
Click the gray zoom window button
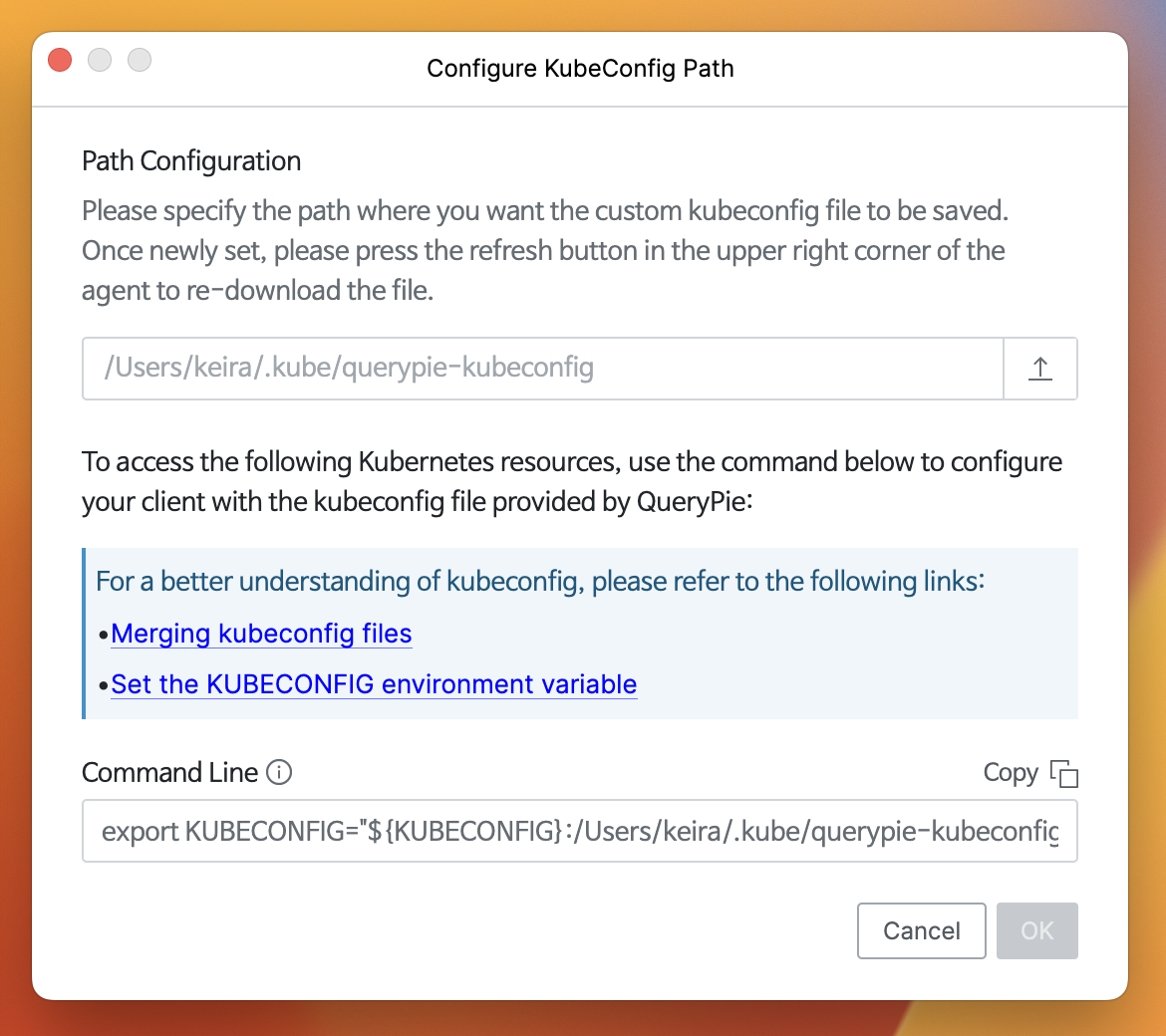coord(140,60)
